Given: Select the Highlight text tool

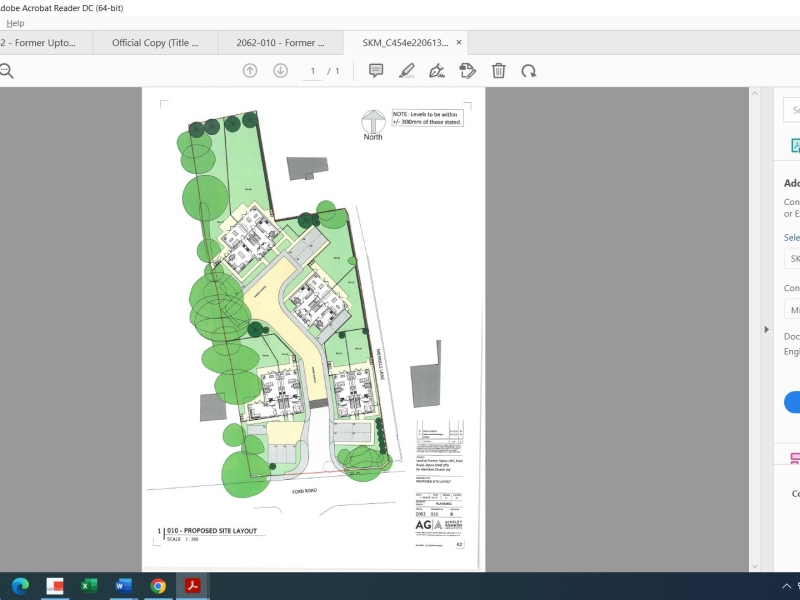Looking at the screenshot, I should [406, 70].
